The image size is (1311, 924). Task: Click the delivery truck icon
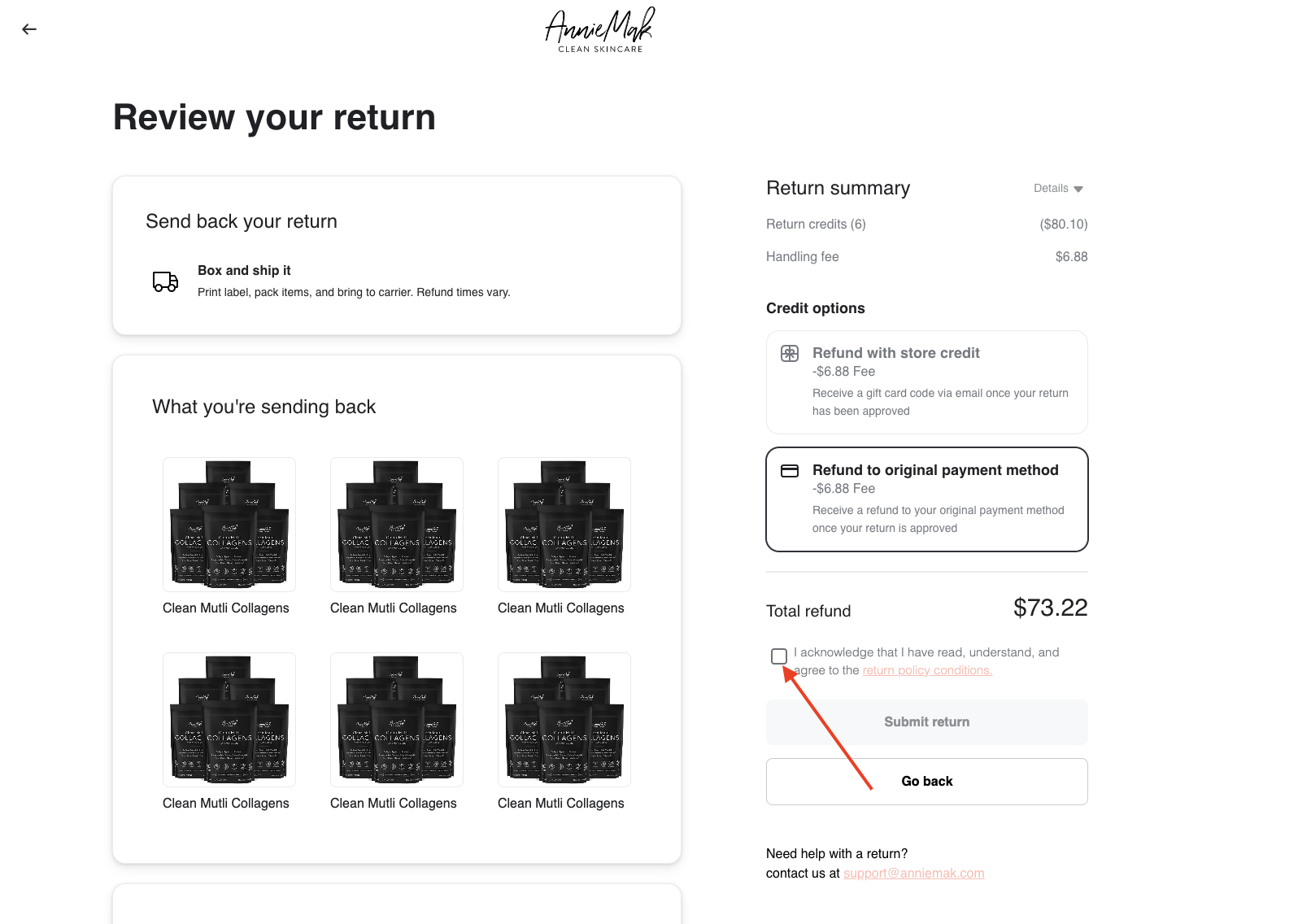[166, 281]
